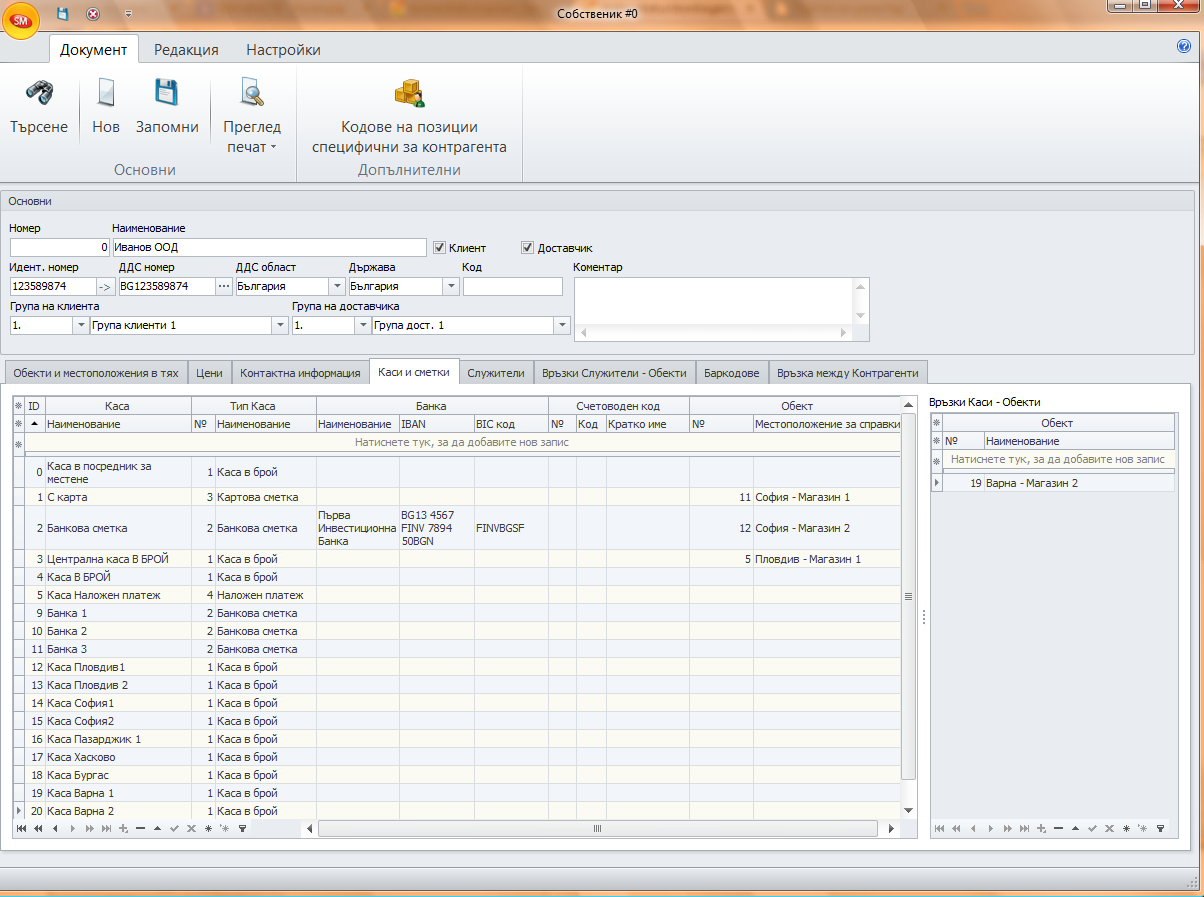The height and width of the screenshot is (897, 1204).
Task: Click the vertical scrollbar down arrow of Каси grid
Action: pyautogui.click(x=908, y=810)
